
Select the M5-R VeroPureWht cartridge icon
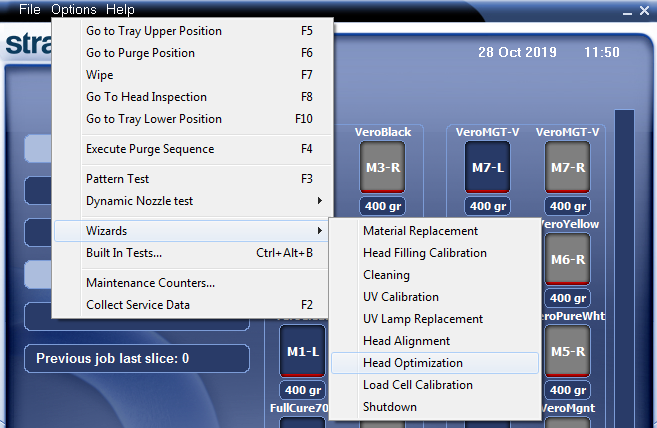point(568,351)
